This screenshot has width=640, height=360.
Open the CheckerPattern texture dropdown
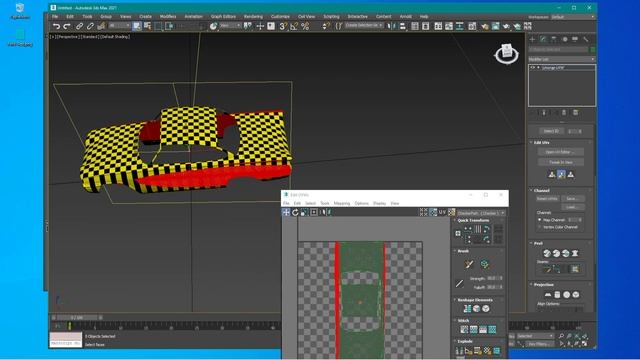[481, 213]
